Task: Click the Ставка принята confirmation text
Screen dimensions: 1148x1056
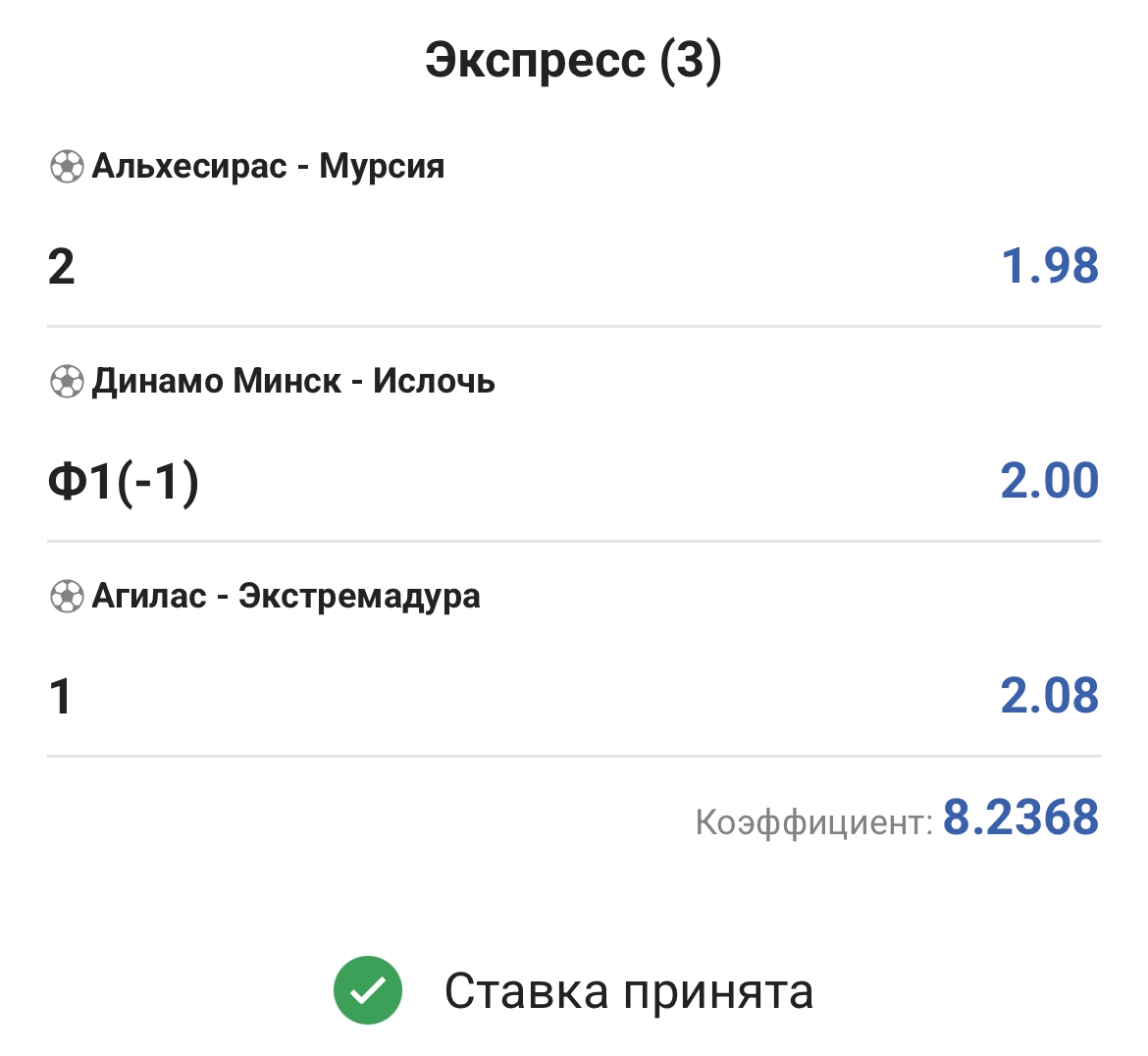Action: click(x=629, y=991)
